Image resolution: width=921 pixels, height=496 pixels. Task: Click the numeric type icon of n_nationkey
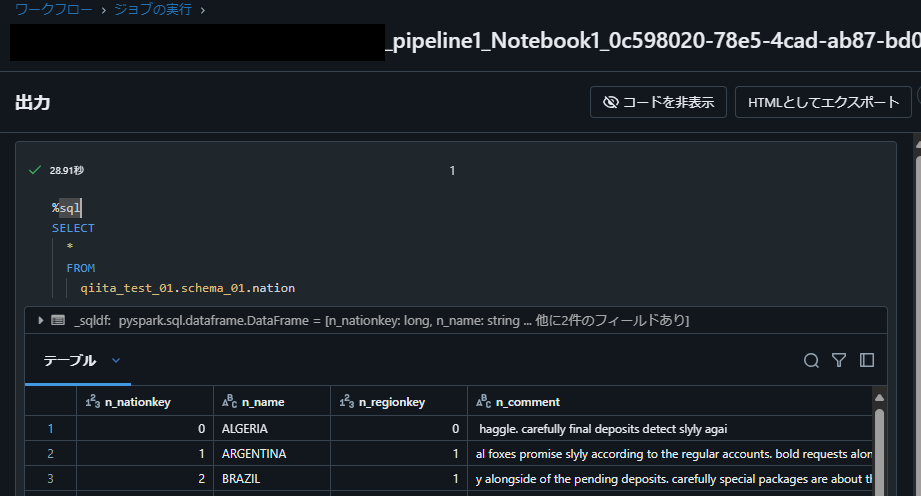pos(93,401)
